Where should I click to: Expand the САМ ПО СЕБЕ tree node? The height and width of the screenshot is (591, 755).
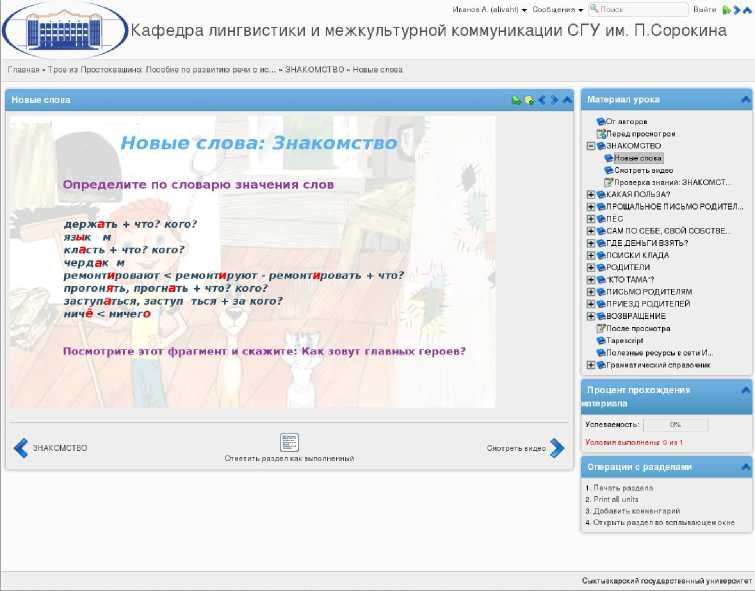[x=590, y=231]
